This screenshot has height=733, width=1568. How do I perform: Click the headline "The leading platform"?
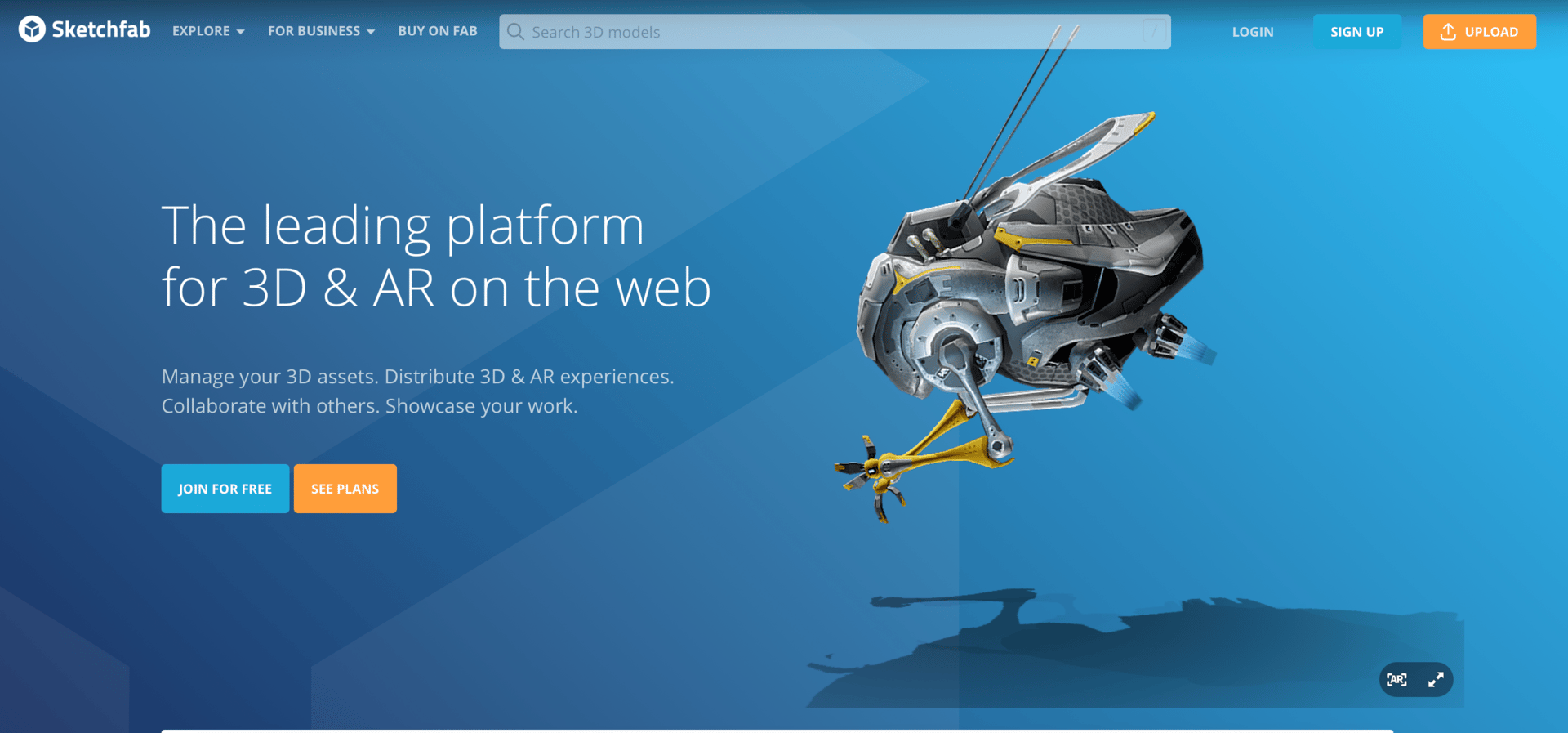pyautogui.click(x=403, y=226)
